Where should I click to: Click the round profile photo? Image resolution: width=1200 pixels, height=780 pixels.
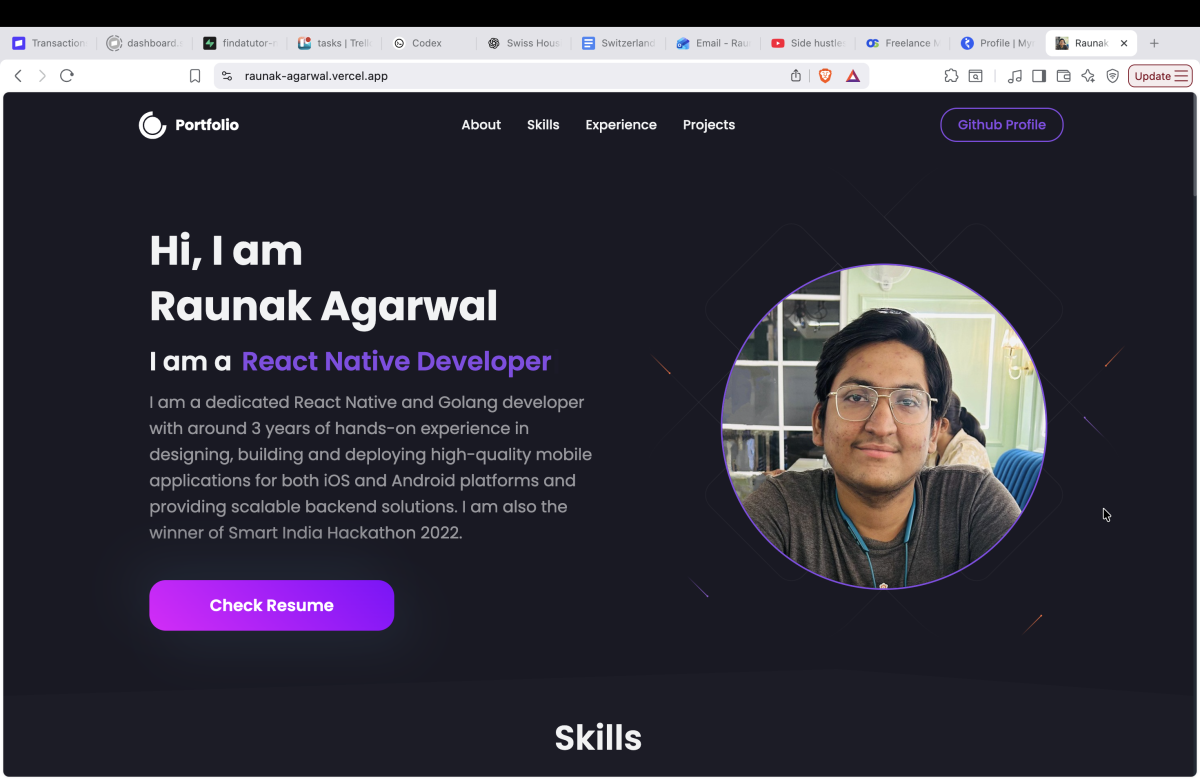[884, 427]
